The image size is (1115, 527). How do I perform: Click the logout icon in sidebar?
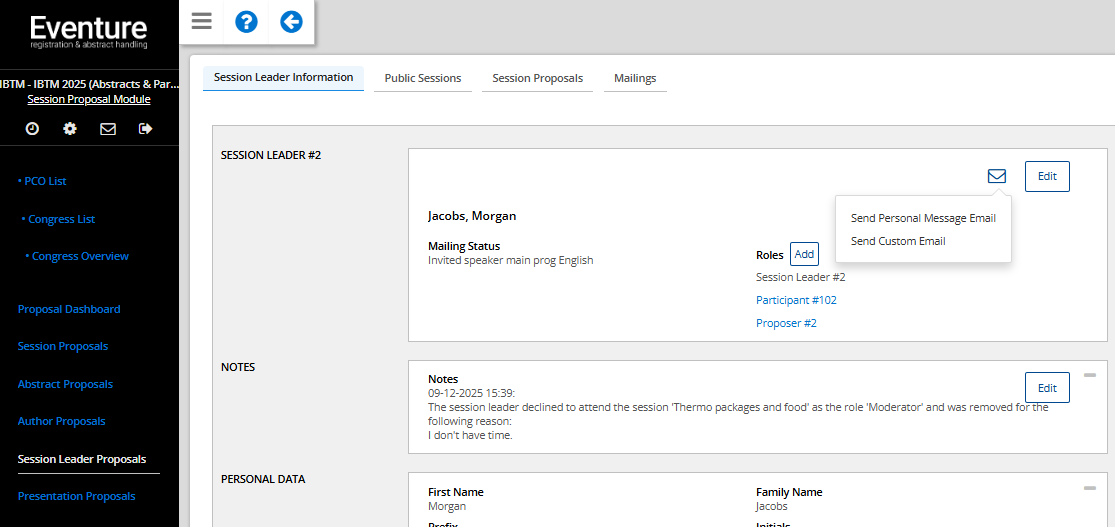point(146,128)
